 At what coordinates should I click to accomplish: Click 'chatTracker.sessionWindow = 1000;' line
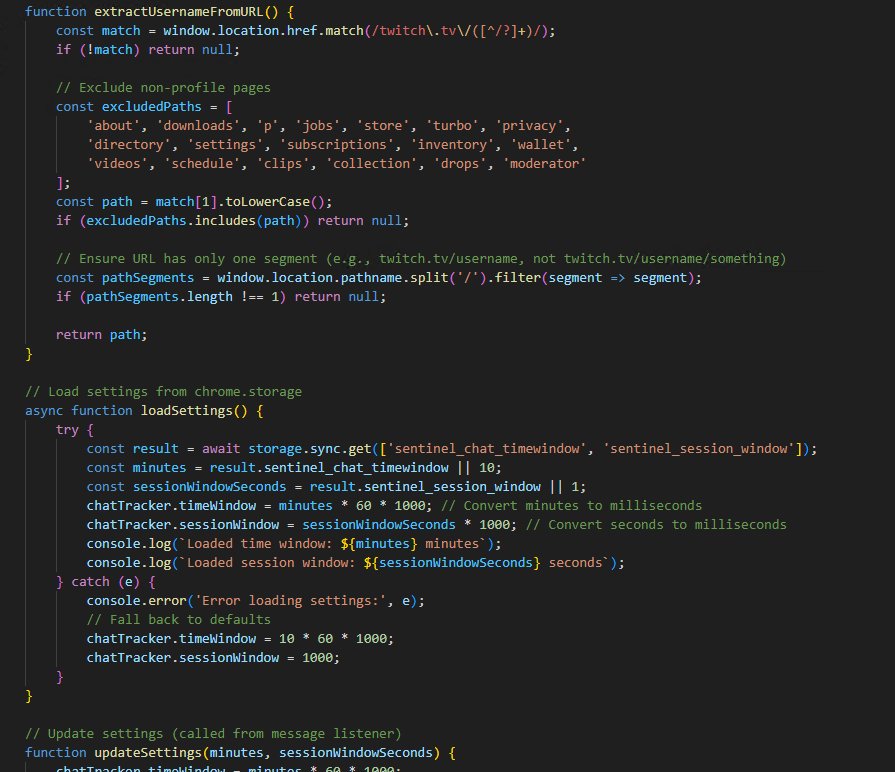[213, 658]
